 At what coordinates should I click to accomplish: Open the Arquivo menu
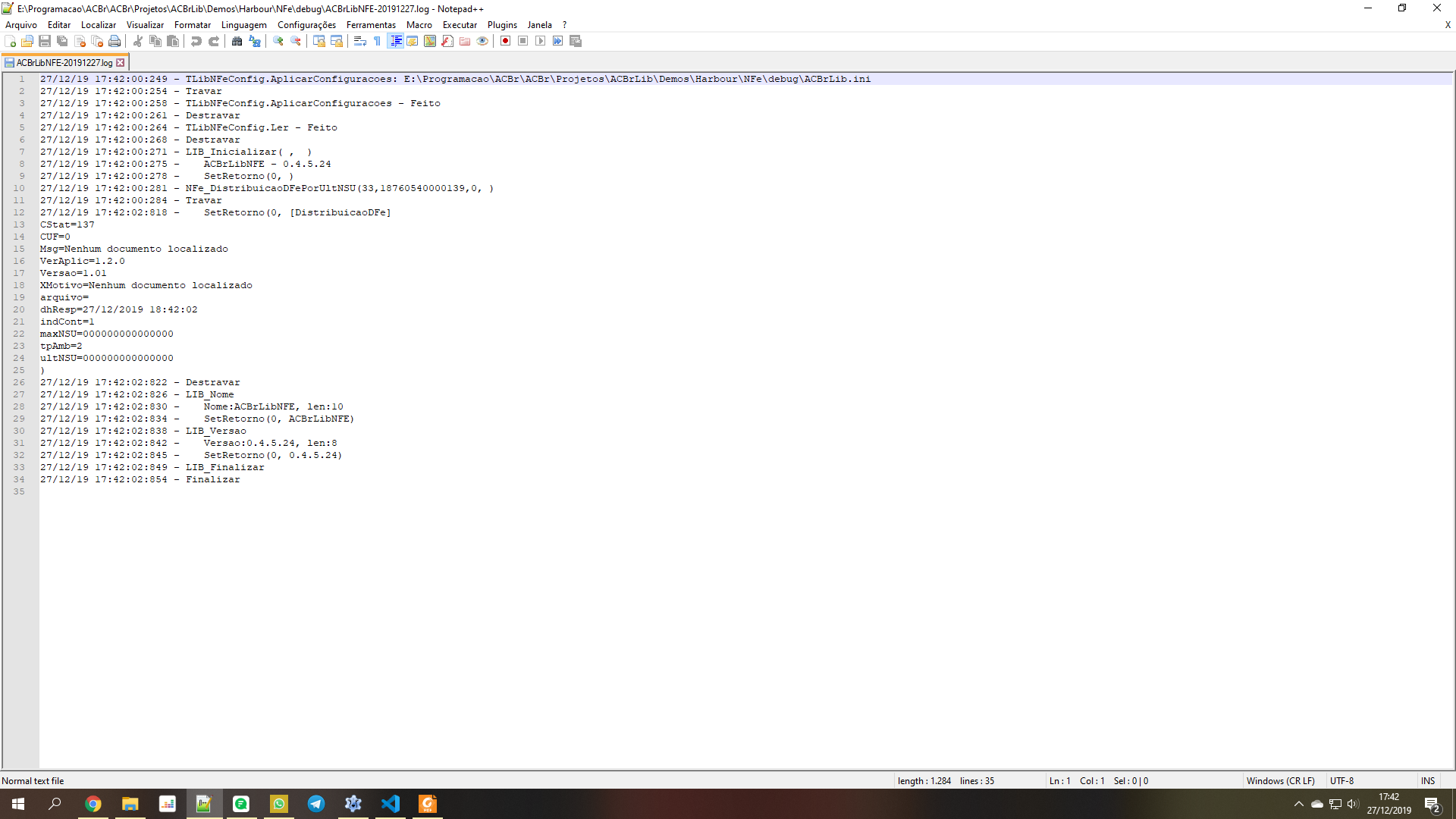pyautogui.click(x=21, y=25)
